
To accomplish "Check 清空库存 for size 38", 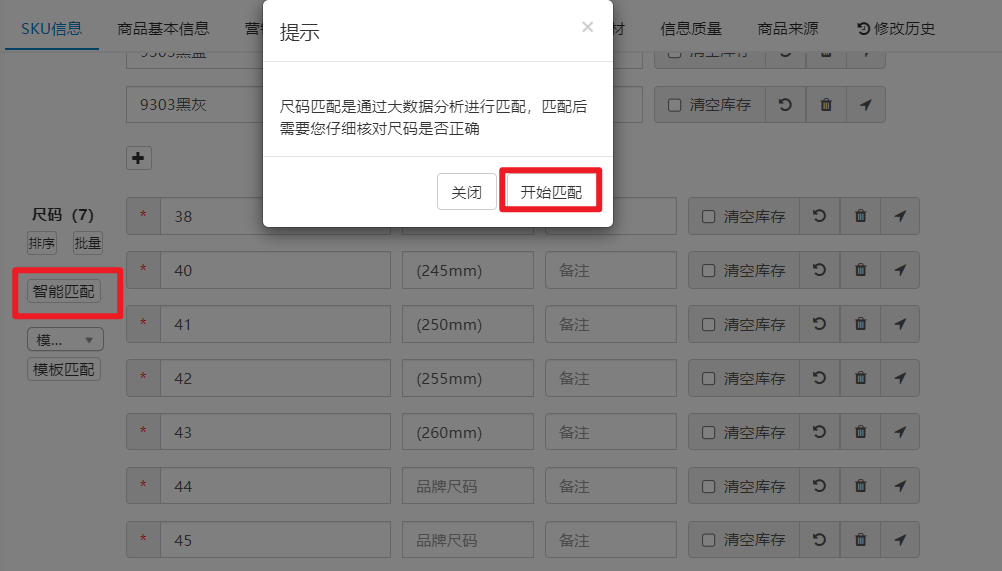I will pos(709,216).
